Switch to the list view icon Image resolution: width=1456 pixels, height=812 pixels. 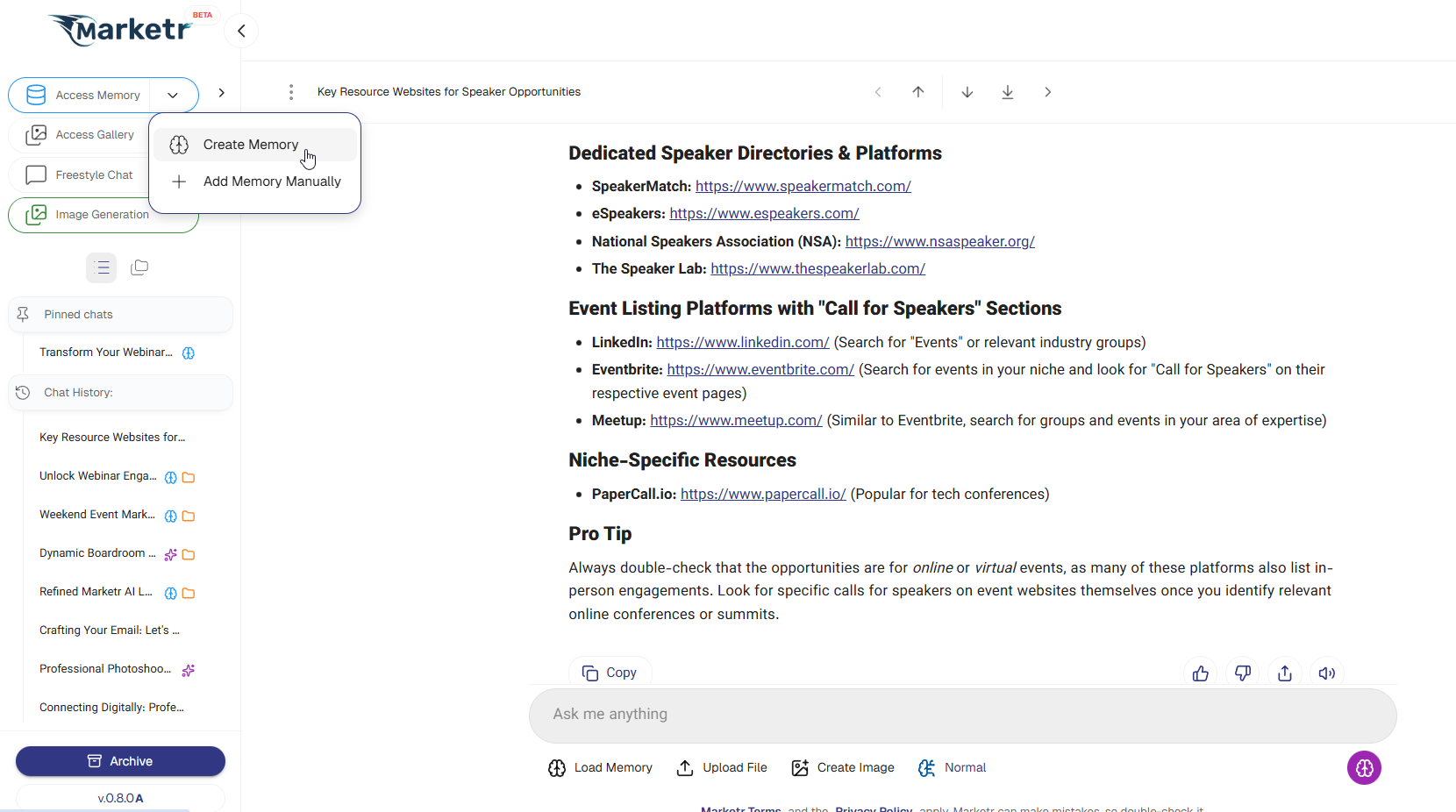102,267
